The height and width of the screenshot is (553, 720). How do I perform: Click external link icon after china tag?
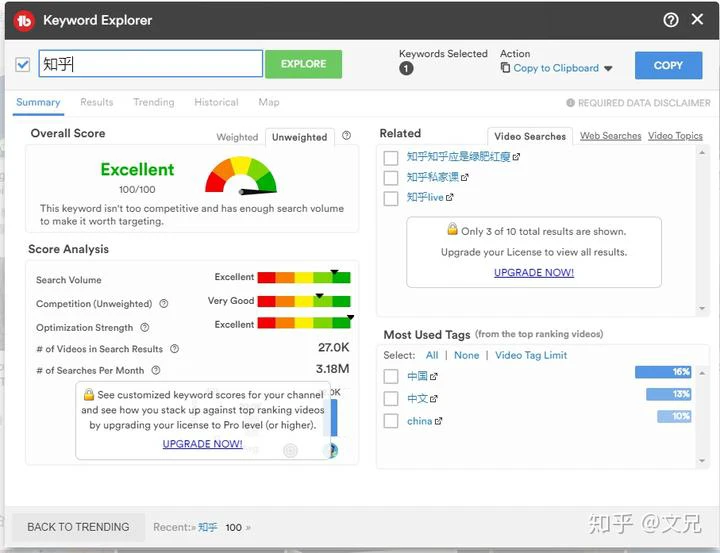[439, 421]
